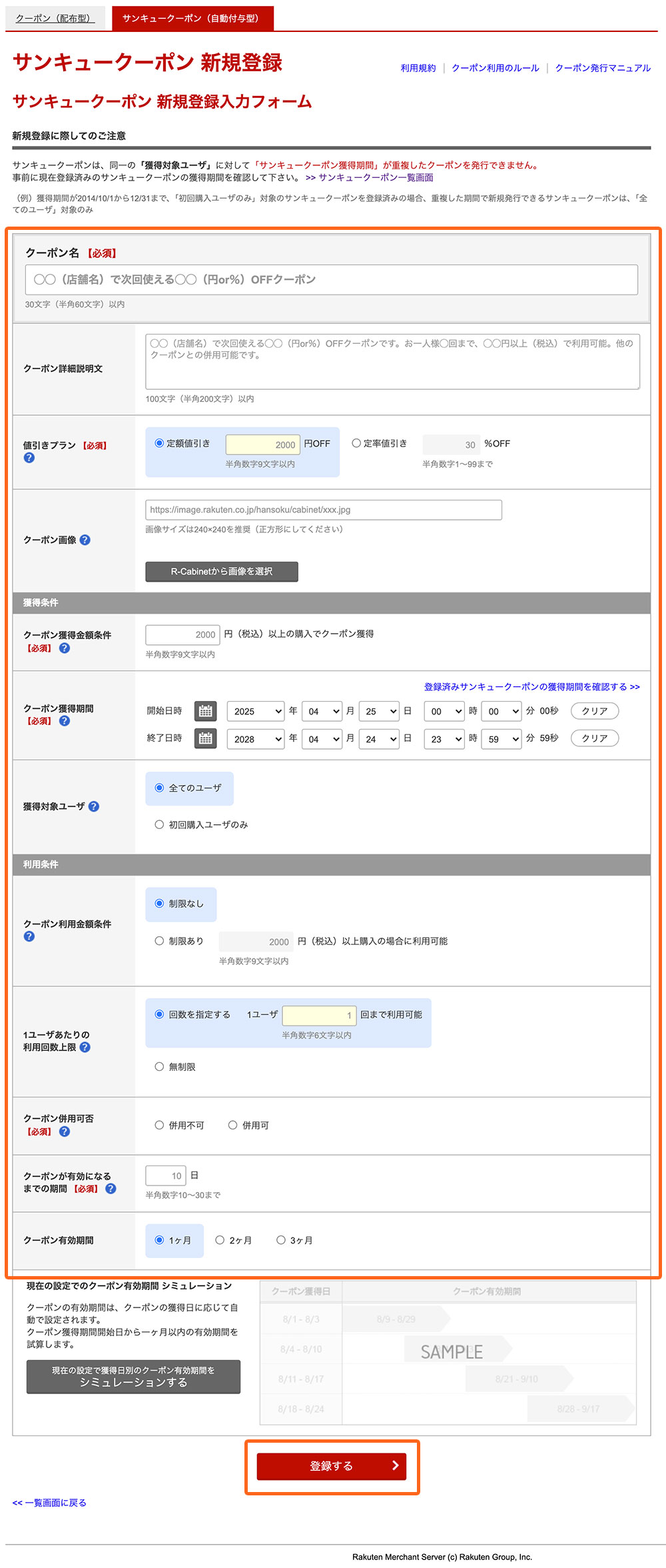Open クーポン利用のルール link
Image resolution: width=666 pixels, height=1568 pixels.
click(x=496, y=68)
